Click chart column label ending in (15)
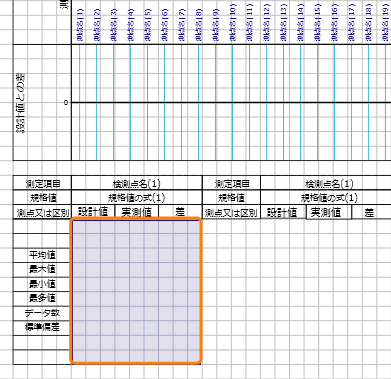 coord(318,23)
